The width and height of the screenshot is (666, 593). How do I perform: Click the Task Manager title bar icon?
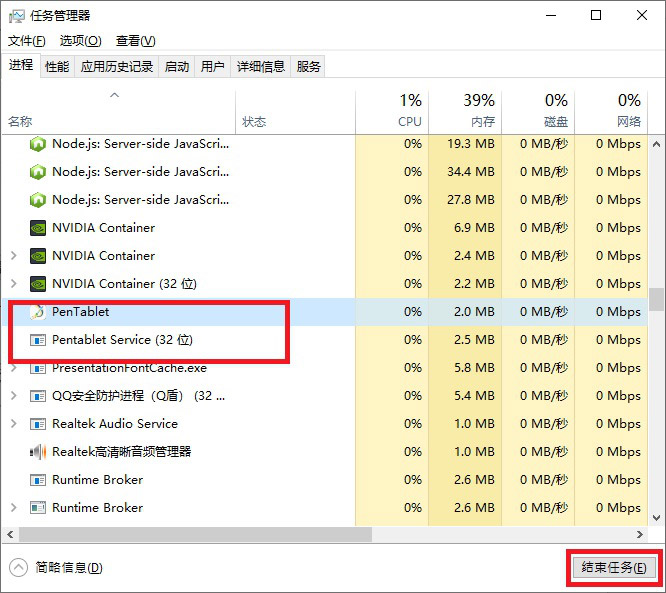click(17, 16)
